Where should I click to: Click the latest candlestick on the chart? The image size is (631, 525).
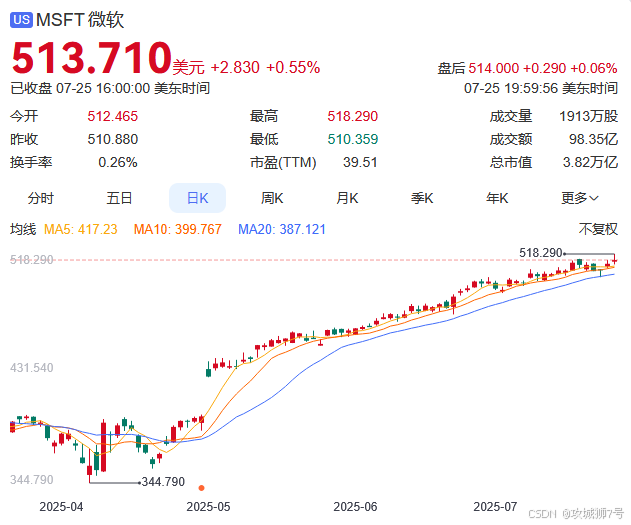[x=615, y=261]
